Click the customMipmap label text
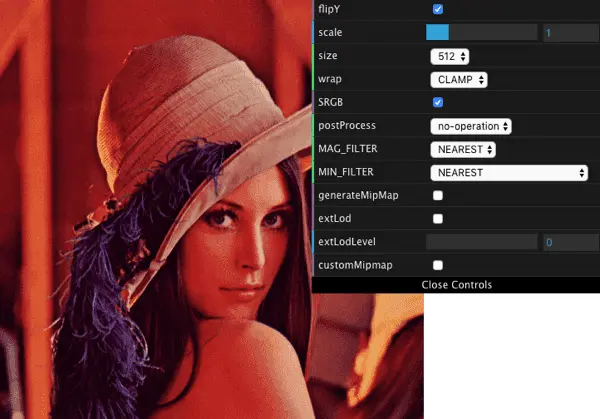 [x=355, y=265]
